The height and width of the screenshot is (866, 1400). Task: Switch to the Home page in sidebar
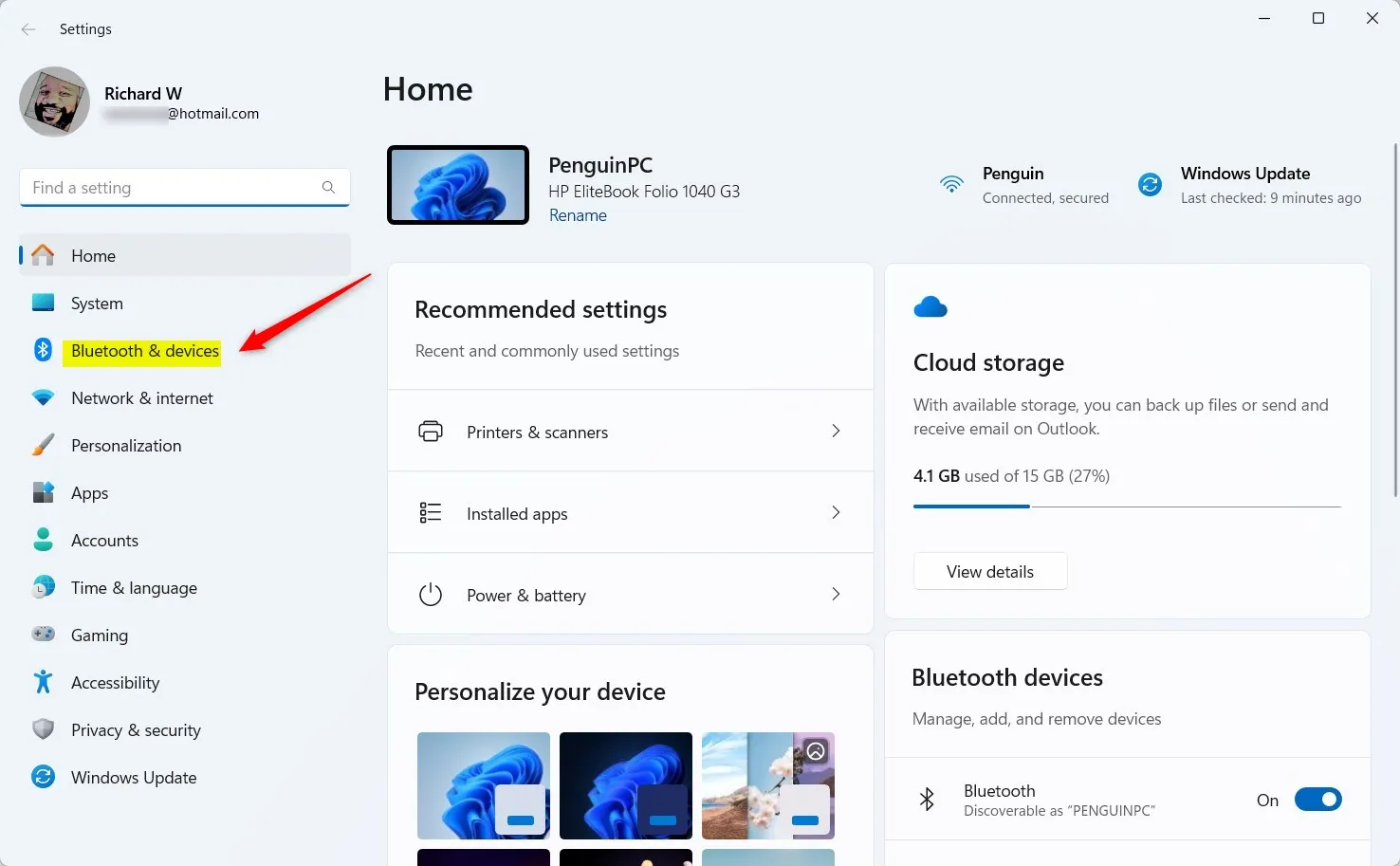[93, 255]
